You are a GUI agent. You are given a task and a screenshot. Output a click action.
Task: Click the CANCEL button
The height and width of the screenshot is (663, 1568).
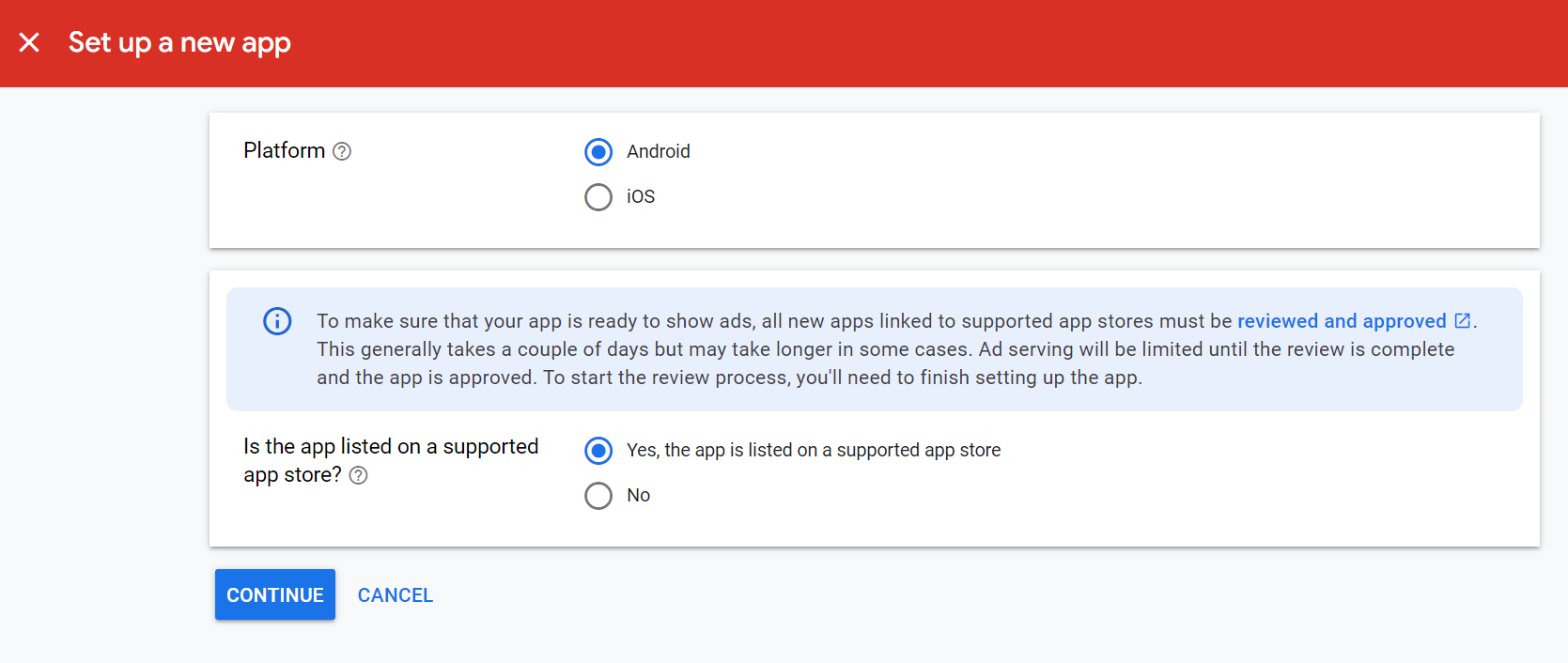395,595
